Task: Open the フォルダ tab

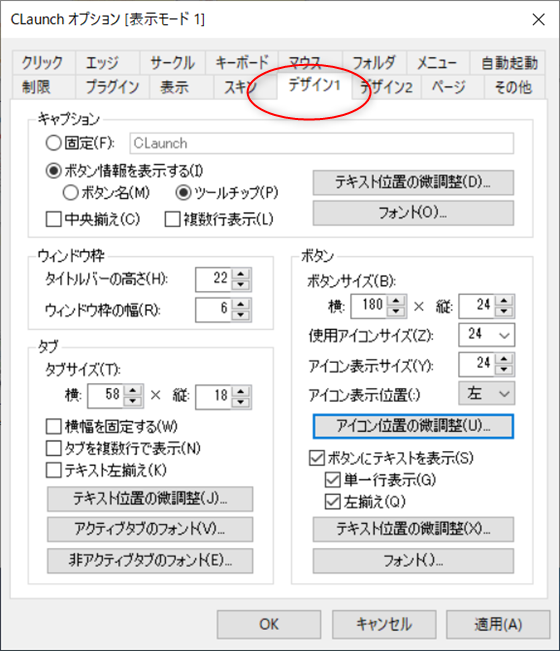Action: pyautogui.click(x=374, y=63)
